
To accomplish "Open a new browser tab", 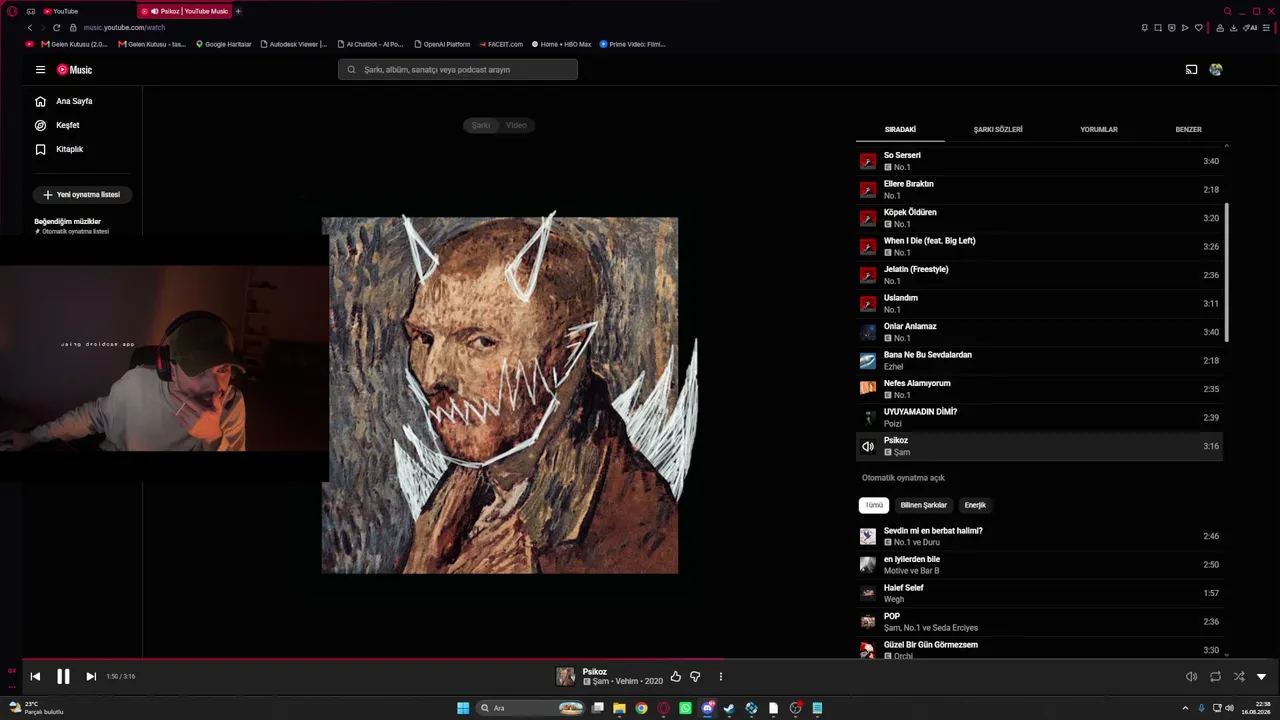I will point(238,11).
